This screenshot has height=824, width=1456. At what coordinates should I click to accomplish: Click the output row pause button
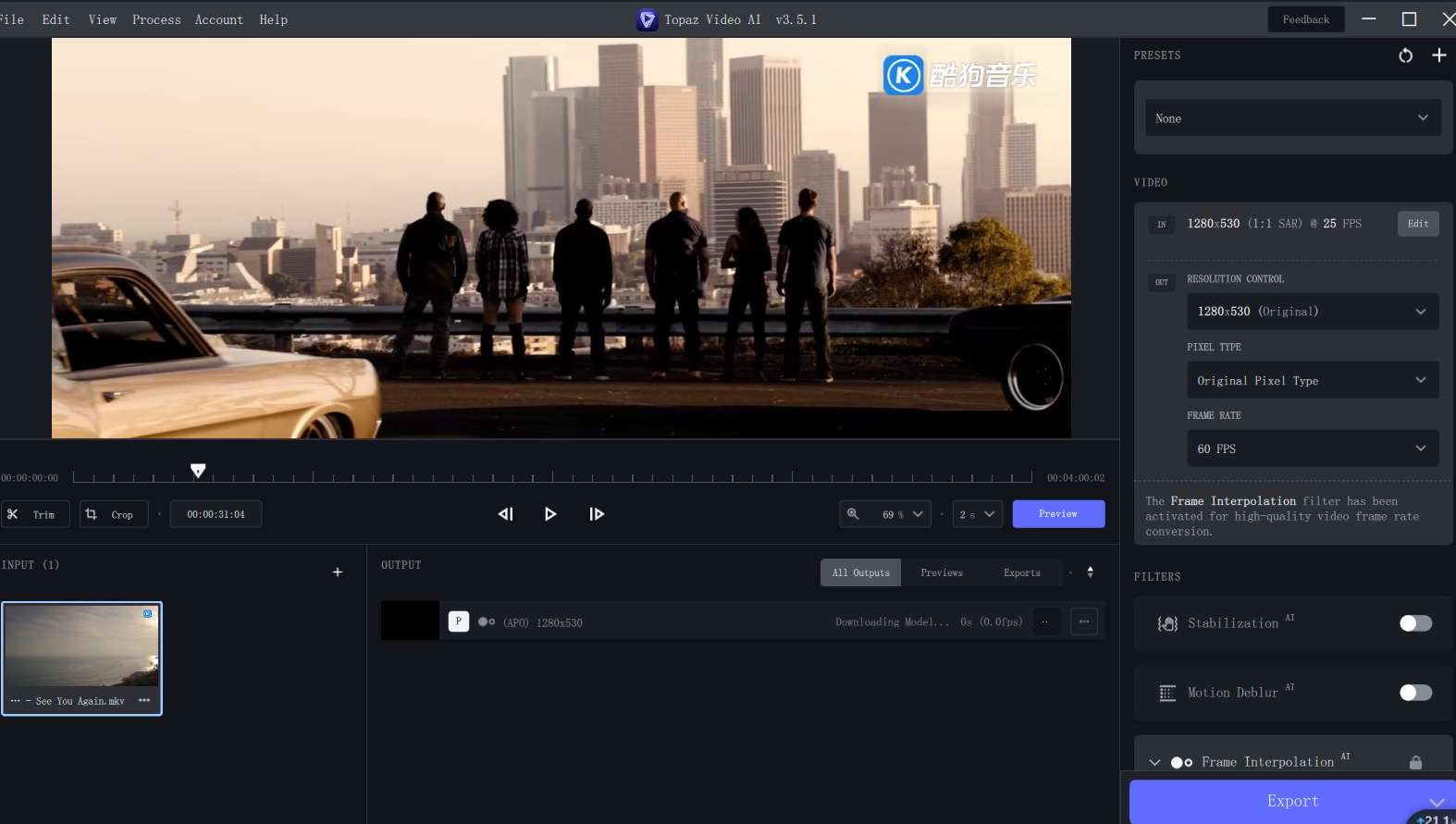[1046, 621]
